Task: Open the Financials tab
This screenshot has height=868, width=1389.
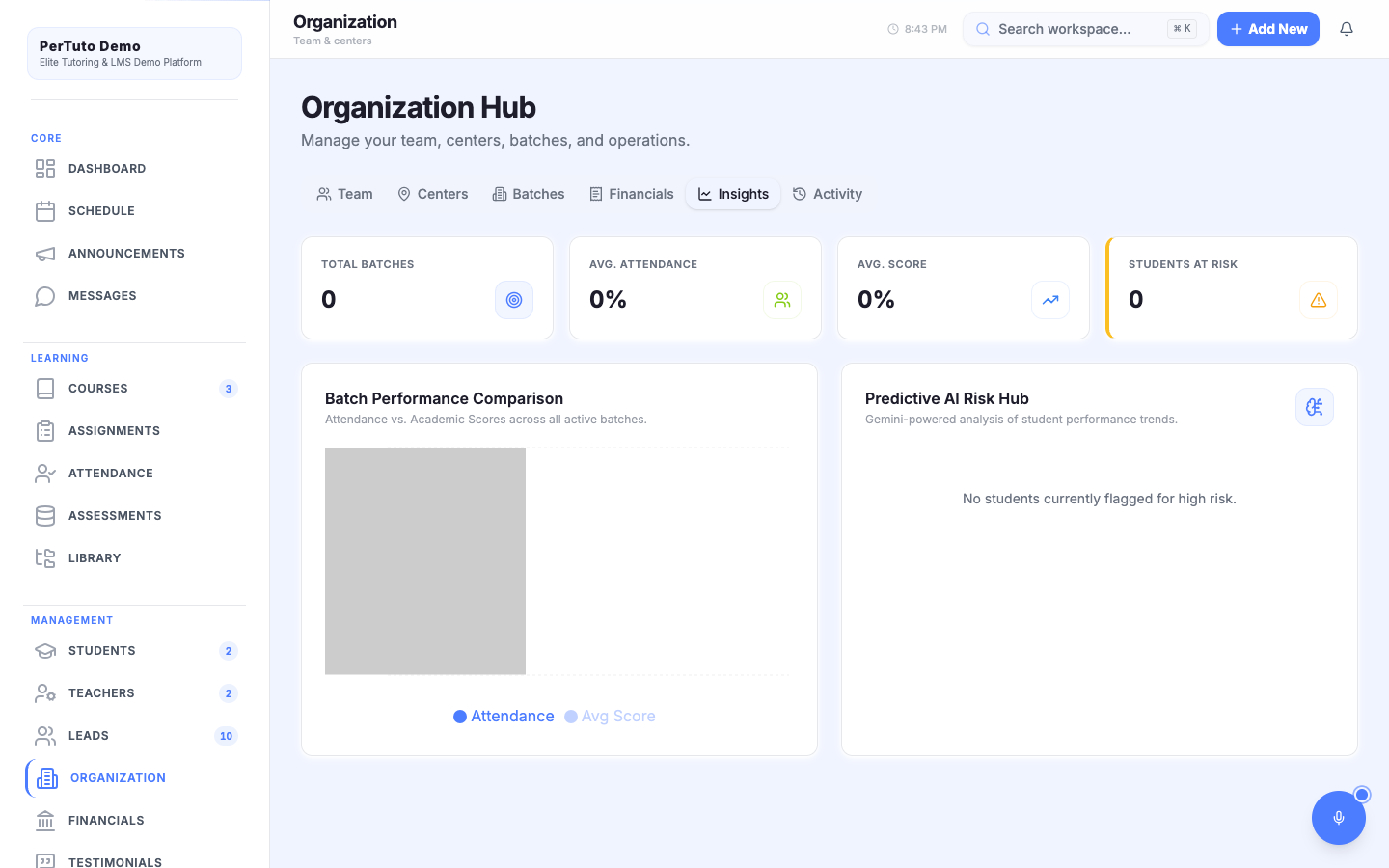Action: tap(632, 194)
